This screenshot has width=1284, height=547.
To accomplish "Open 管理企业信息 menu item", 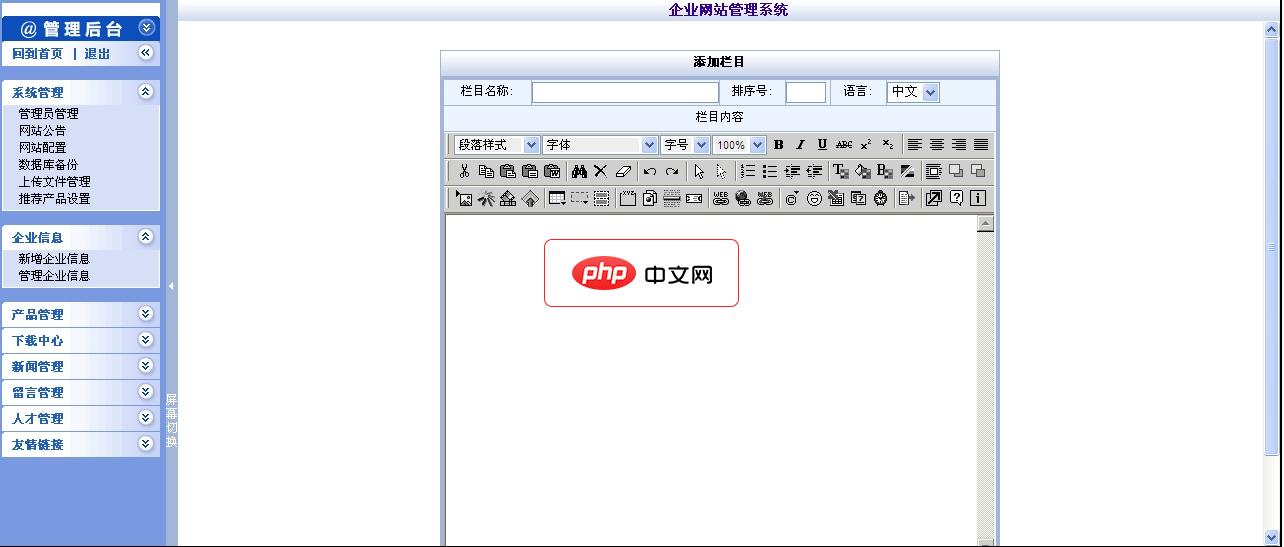I will click(x=54, y=276).
